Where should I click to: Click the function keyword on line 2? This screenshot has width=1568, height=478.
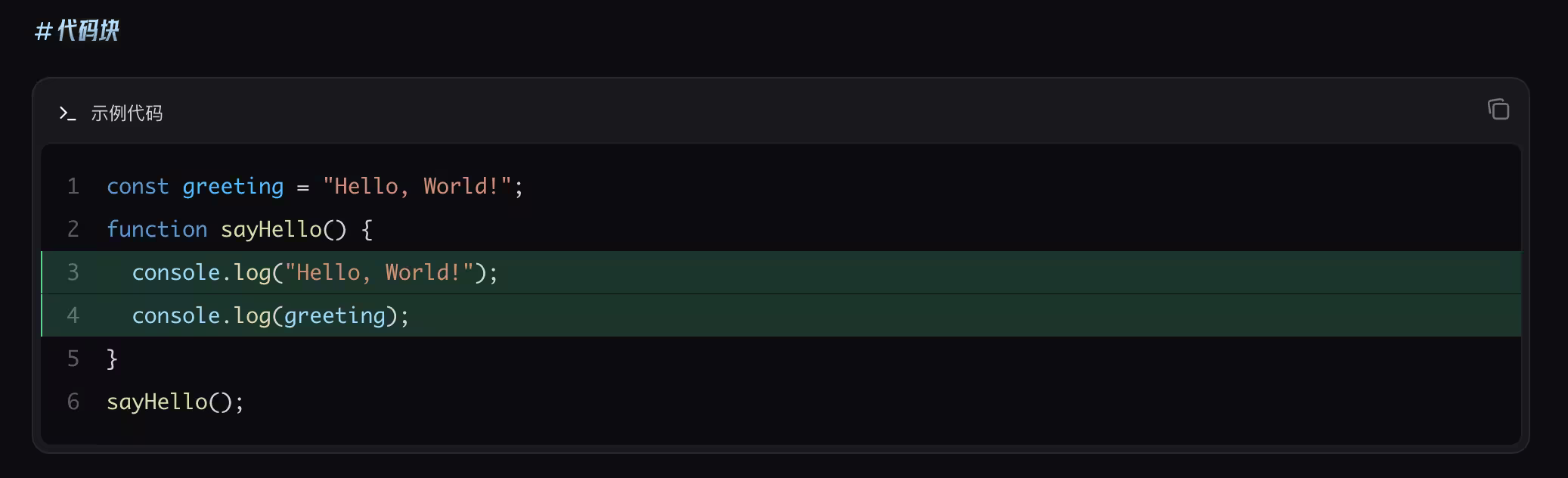click(156, 229)
